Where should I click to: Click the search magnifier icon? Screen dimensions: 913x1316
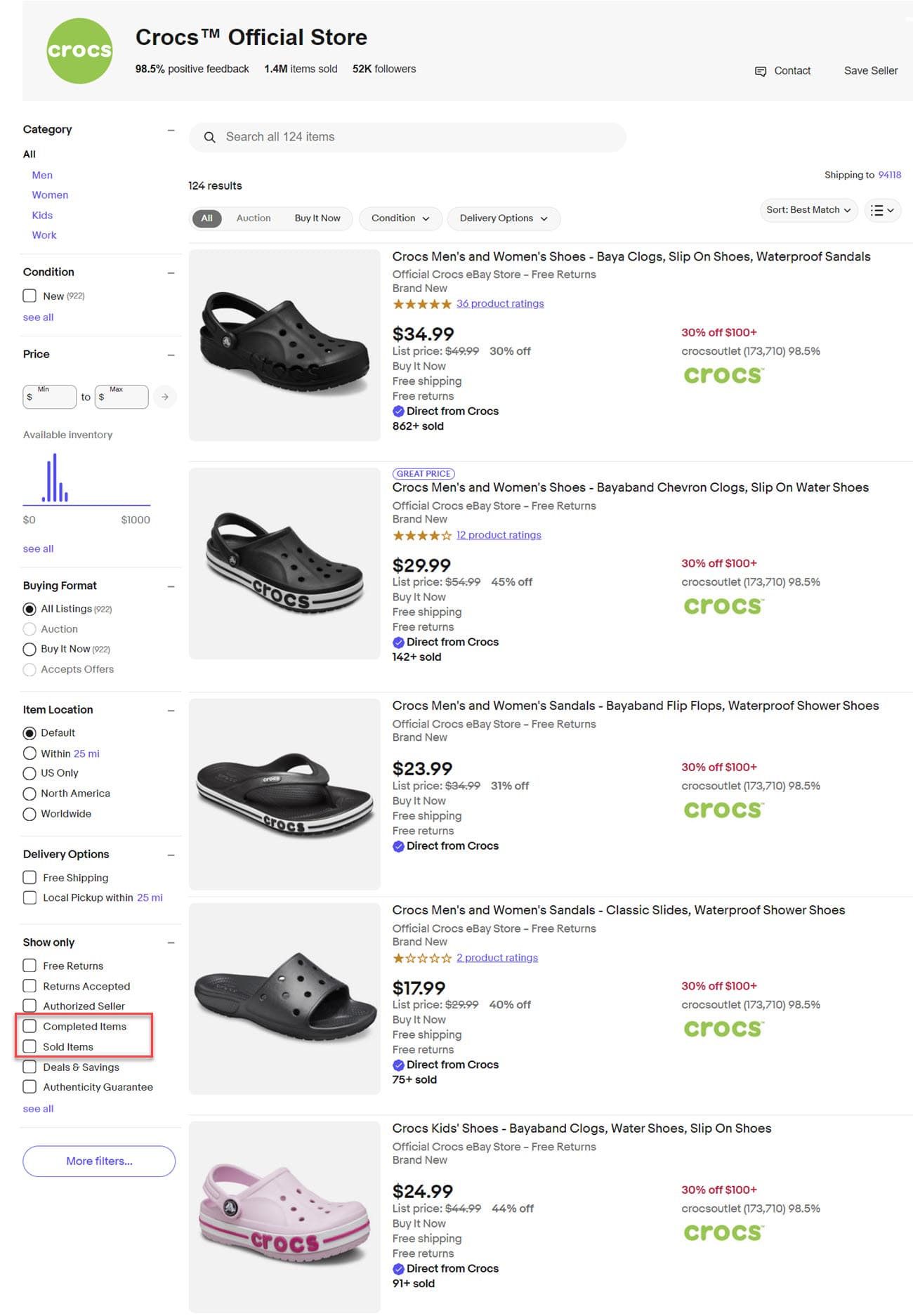coord(209,138)
